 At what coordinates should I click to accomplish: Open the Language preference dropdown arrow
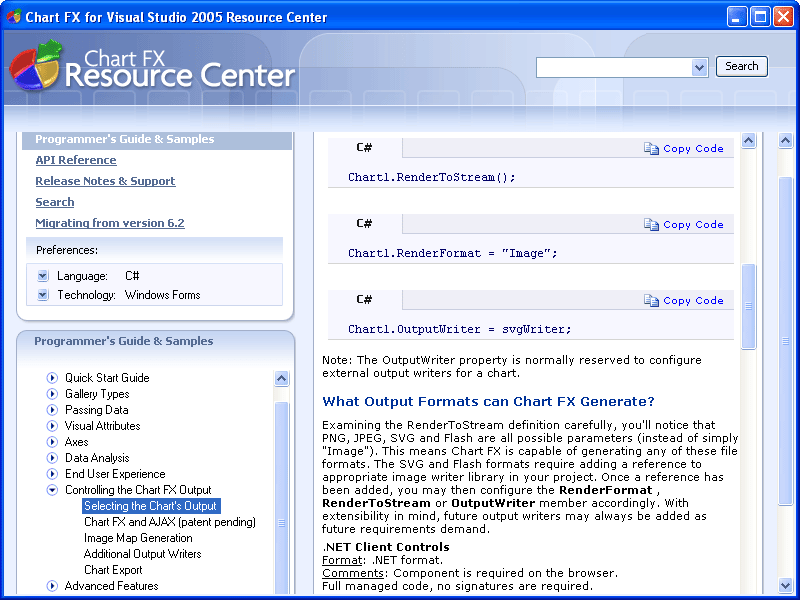tap(43, 276)
